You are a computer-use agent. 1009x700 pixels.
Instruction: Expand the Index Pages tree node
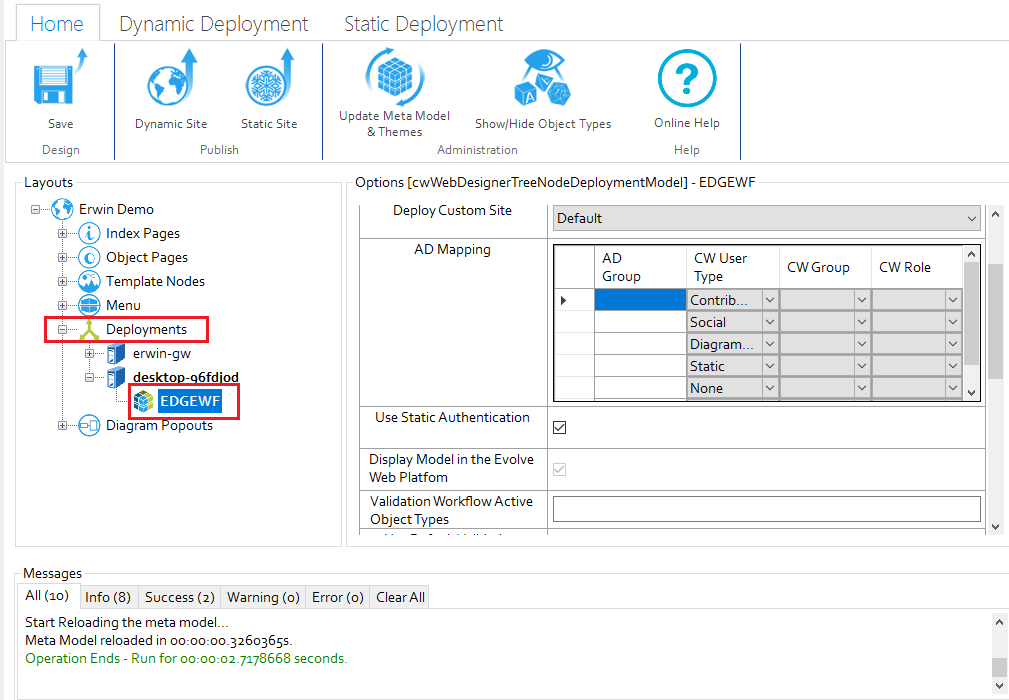pyautogui.click(x=63, y=233)
